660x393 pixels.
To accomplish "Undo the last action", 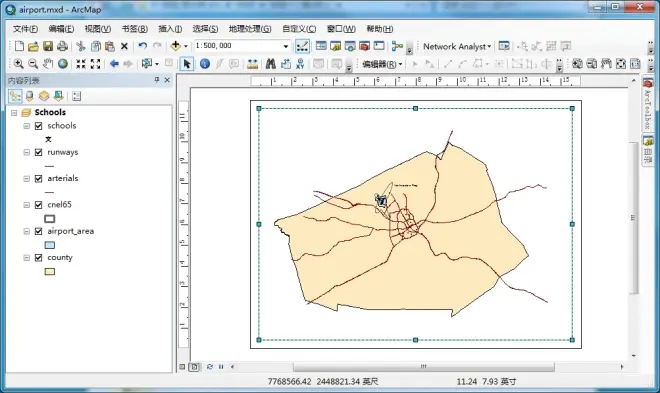I will click(143, 46).
